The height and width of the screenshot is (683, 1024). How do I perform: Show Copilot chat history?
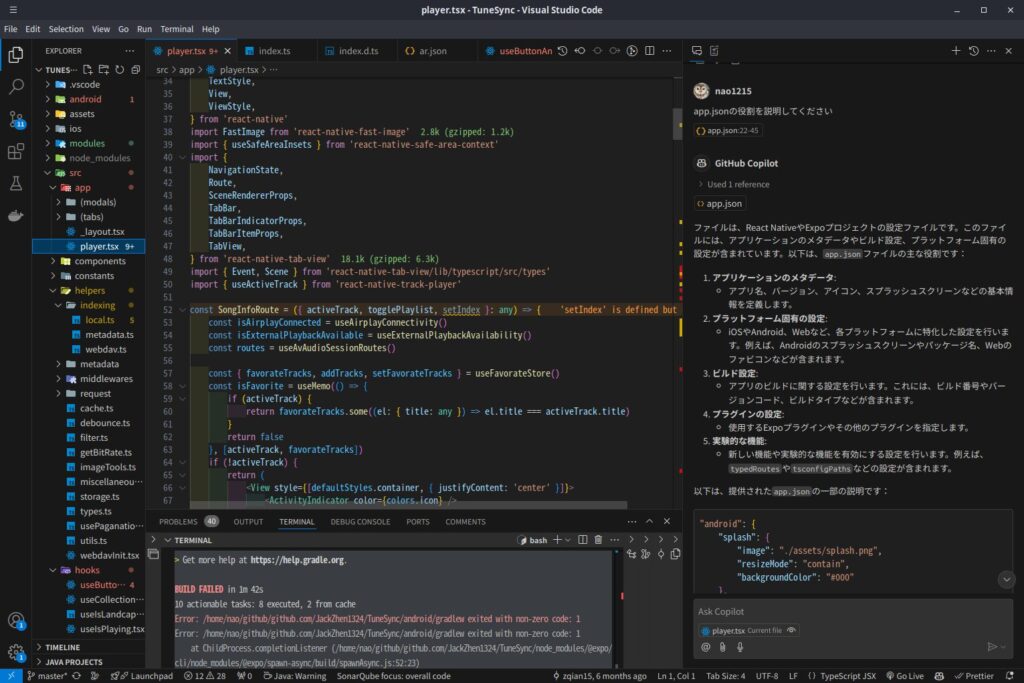976,50
